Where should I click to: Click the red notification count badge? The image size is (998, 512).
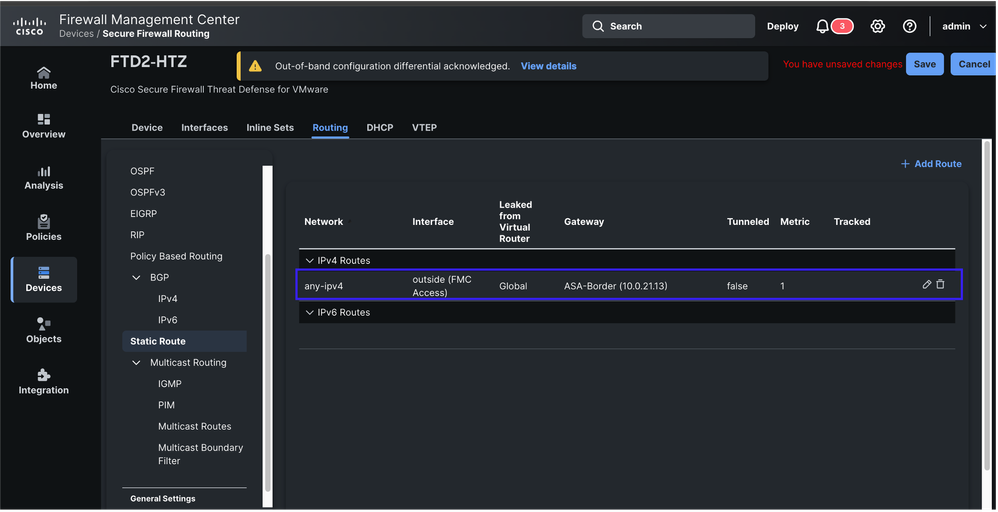pos(842,26)
